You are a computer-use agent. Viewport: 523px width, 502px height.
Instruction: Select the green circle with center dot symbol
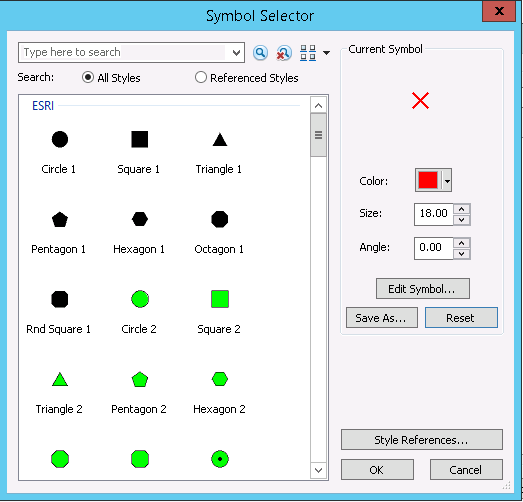point(220,459)
